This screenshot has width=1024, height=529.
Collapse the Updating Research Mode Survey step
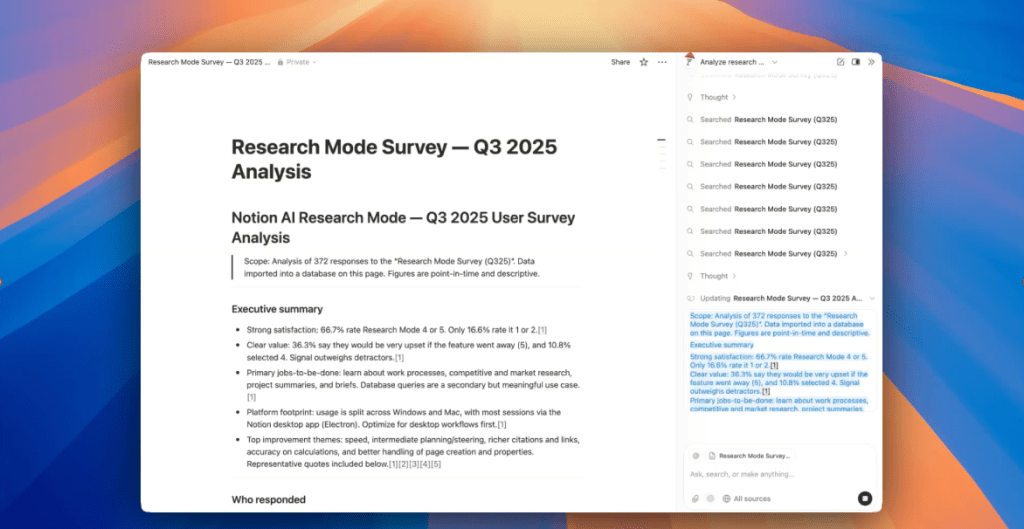click(x=872, y=298)
